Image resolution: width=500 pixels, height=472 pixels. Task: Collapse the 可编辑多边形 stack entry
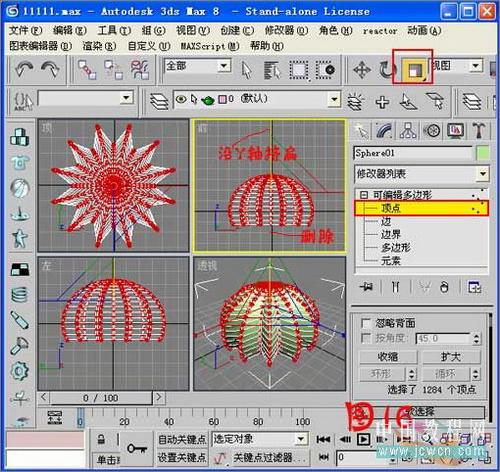pyautogui.click(x=364, y=195)
